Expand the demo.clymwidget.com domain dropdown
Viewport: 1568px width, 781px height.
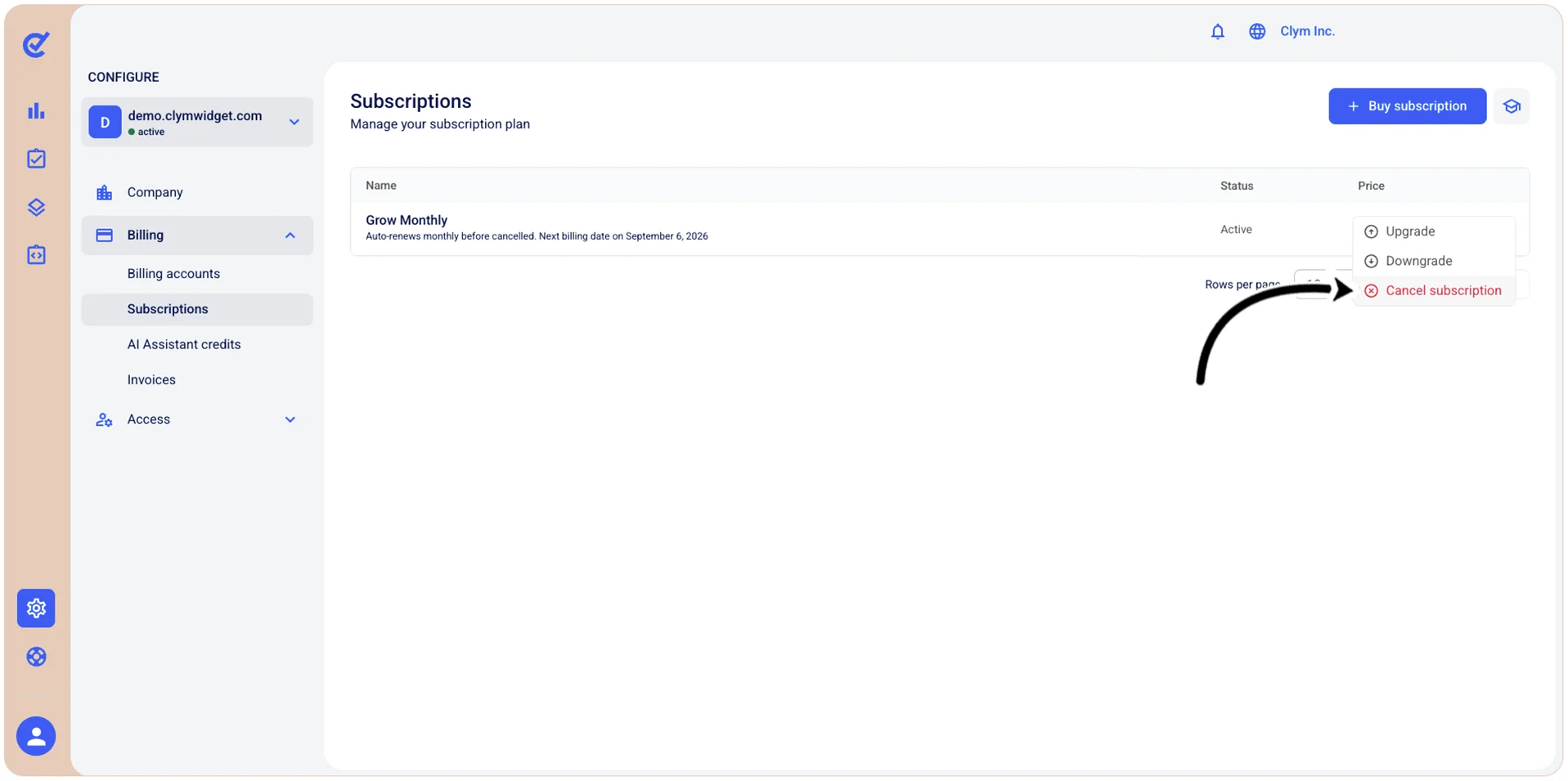tap(294, 122)
